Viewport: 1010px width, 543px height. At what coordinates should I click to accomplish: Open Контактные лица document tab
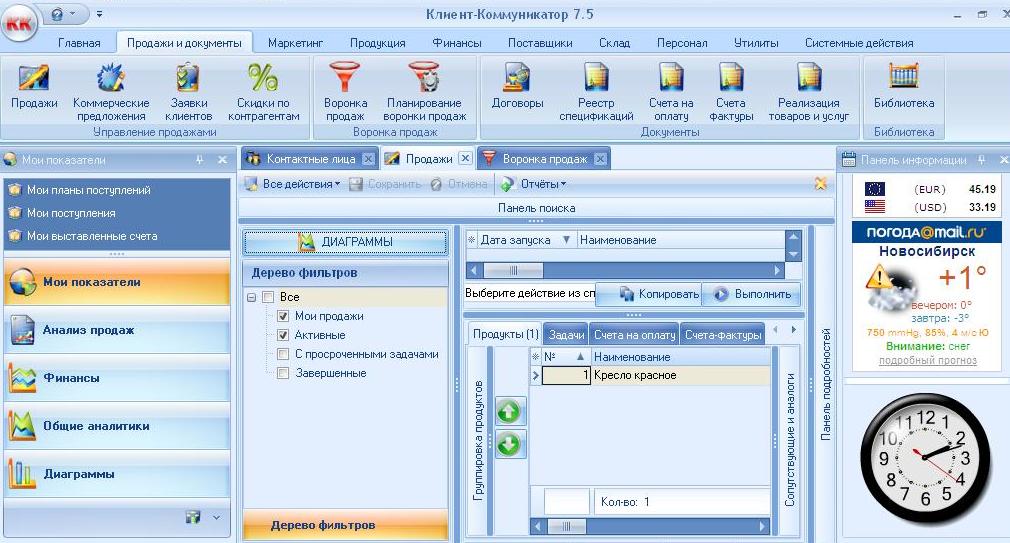pyautogui.click(x=310, y=158)
